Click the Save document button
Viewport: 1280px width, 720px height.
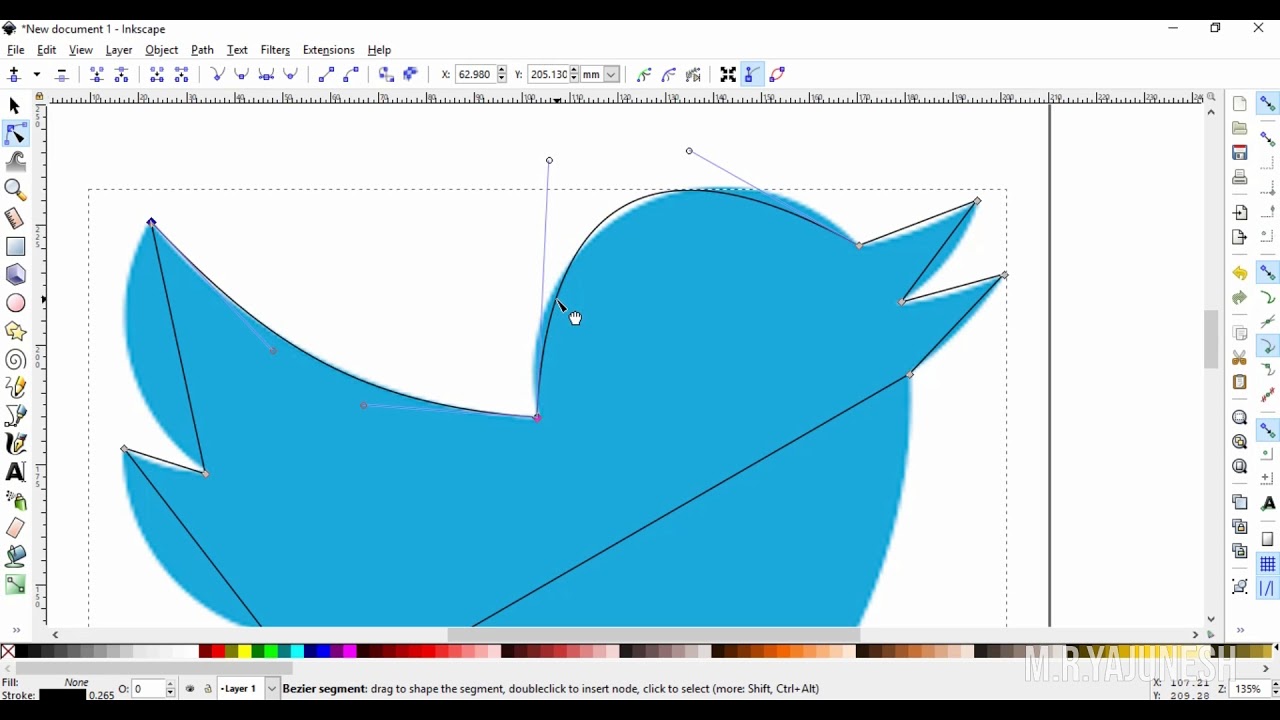tap(1240, 153)
